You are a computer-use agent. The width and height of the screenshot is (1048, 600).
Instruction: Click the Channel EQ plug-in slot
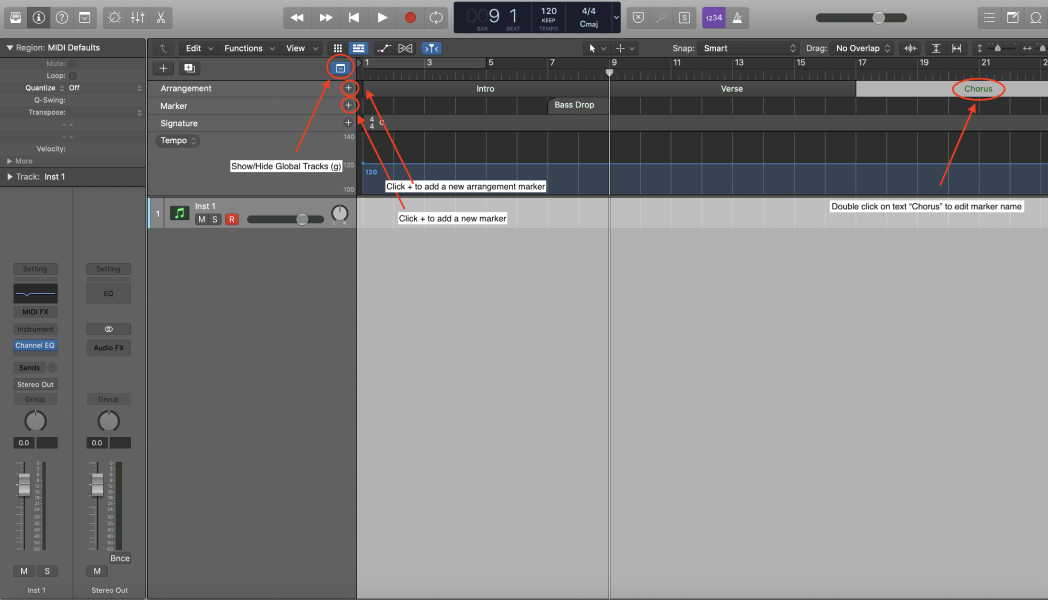pos(35,345)
